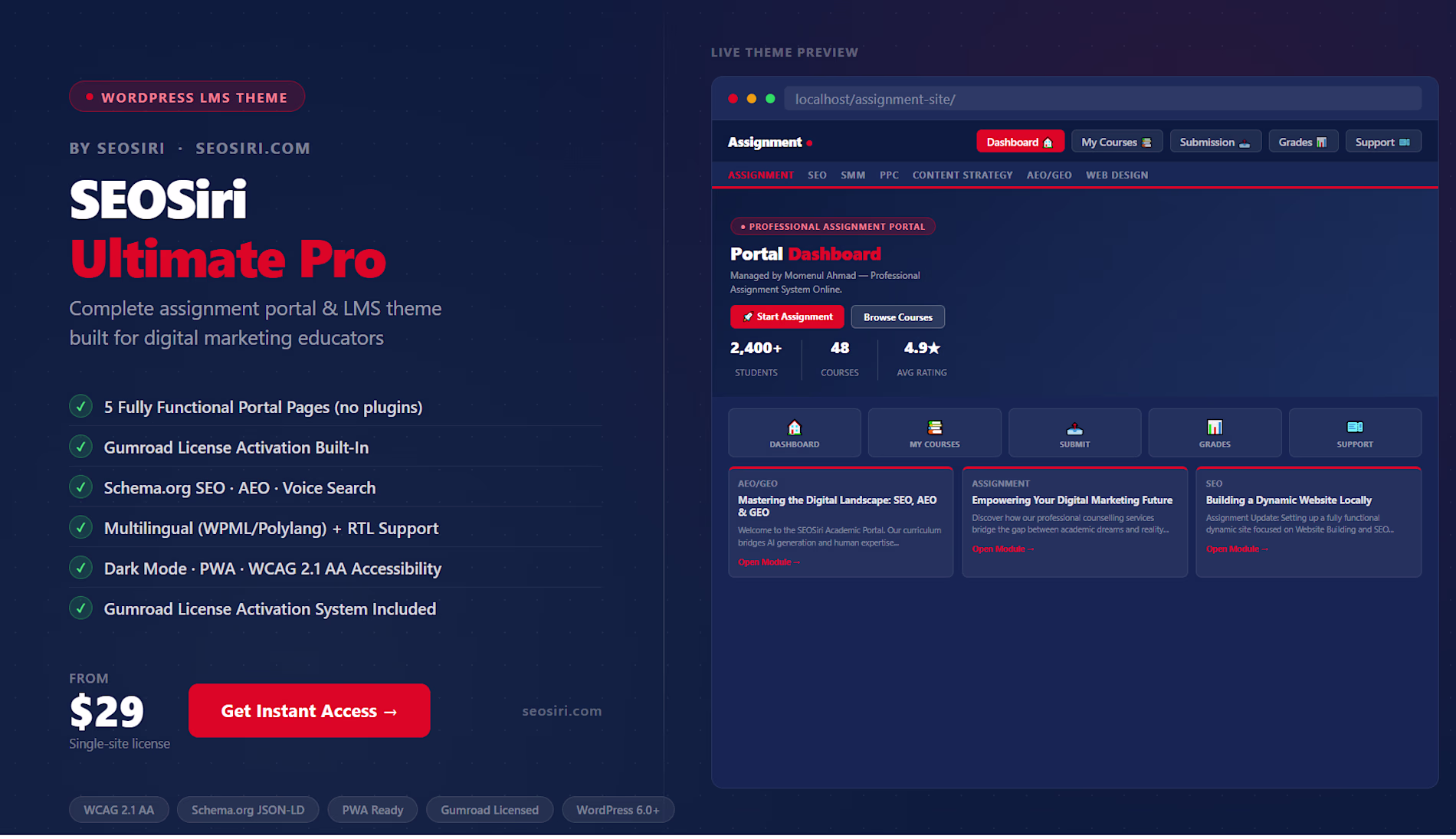Click the Browse Courses button
1456x839 pixels.
pos(897,316)
